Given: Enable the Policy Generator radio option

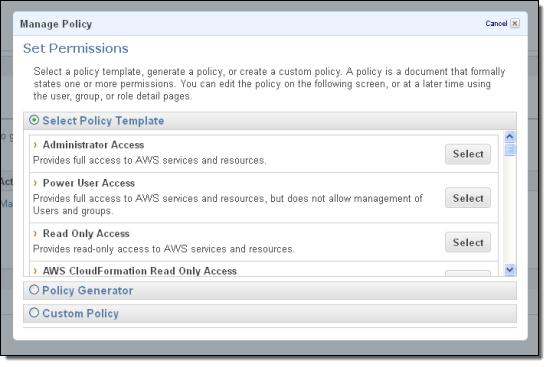Looking at the screenshot, I should [34, 290].
